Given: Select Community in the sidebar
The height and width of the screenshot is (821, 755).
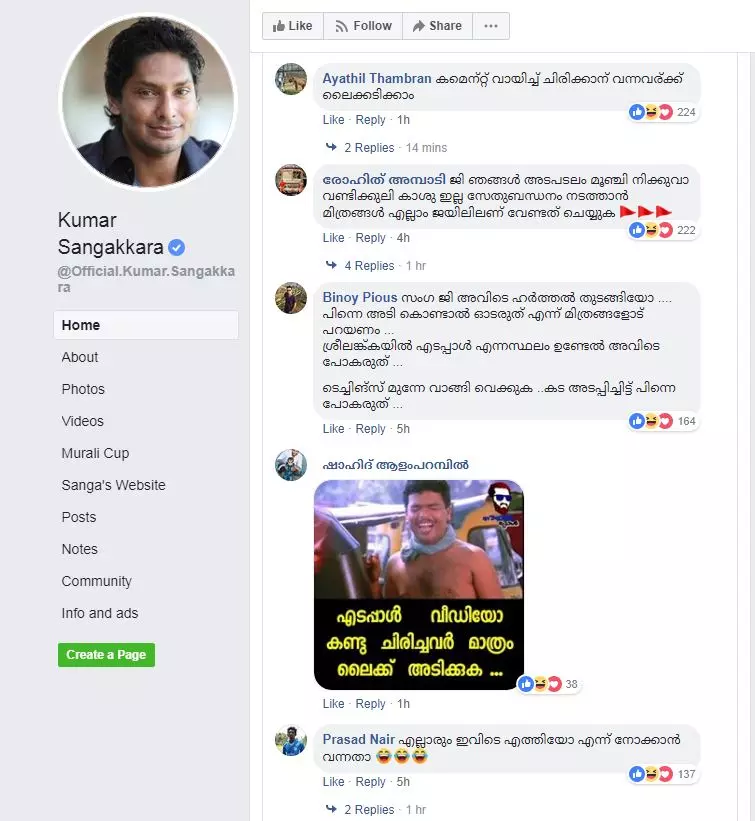Looking at the screenshot, I should click(x=96, y=581).
